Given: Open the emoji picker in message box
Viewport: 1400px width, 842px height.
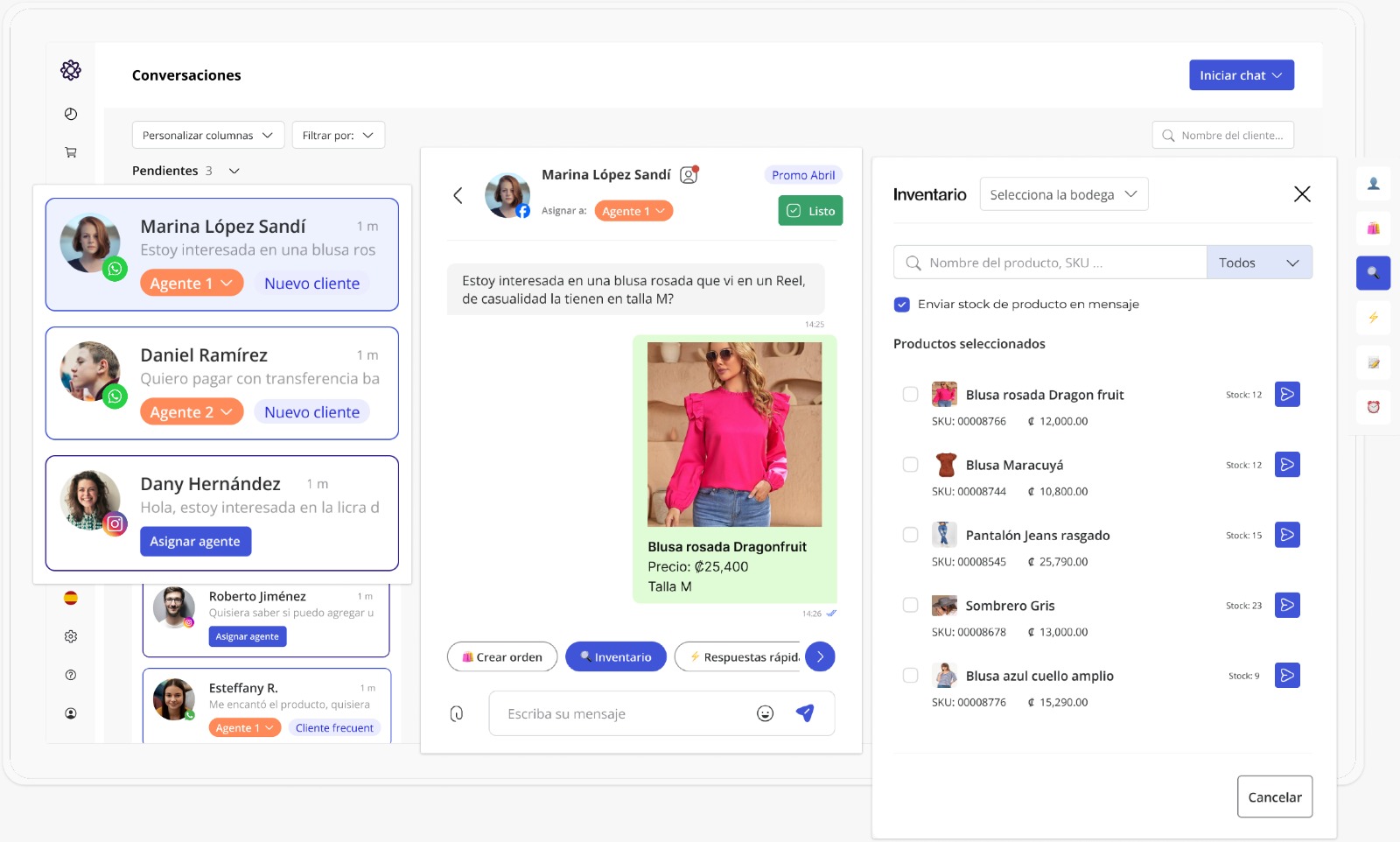Looking at the screenshot, I should [765, 713].
